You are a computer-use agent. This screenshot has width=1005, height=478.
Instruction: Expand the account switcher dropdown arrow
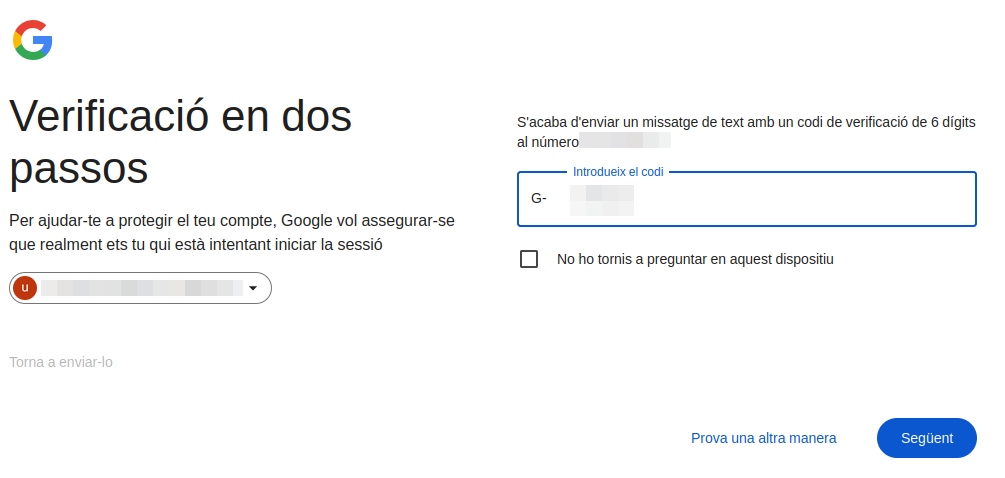(253, 289)
